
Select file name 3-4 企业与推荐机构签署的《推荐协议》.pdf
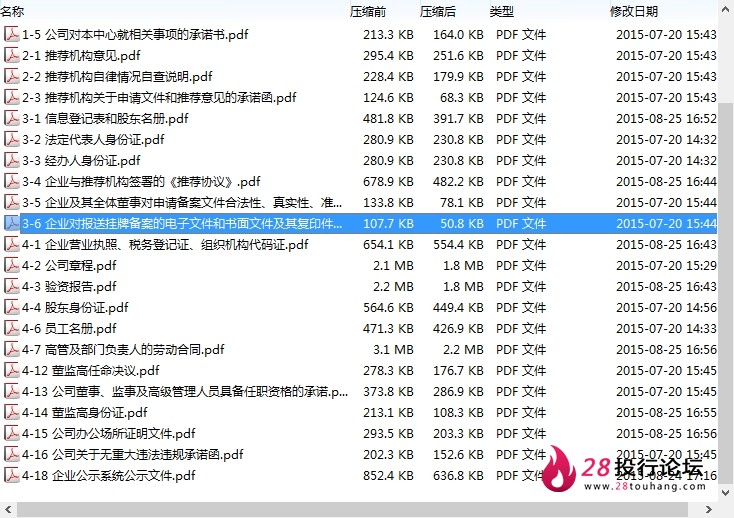click(141, 181)
